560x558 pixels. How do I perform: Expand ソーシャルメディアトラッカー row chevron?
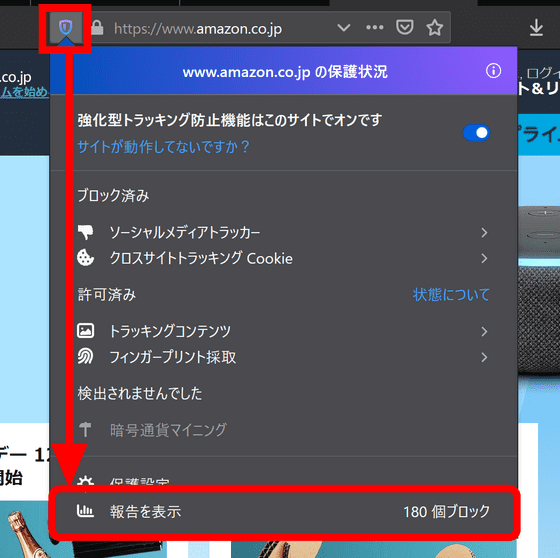(484, 233)
